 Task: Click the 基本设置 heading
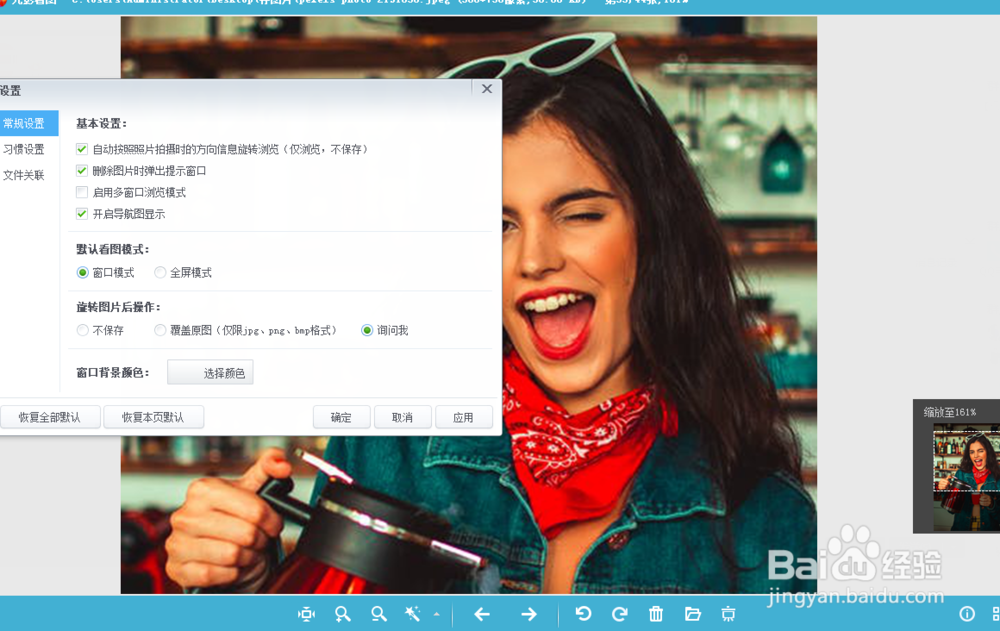101,123
